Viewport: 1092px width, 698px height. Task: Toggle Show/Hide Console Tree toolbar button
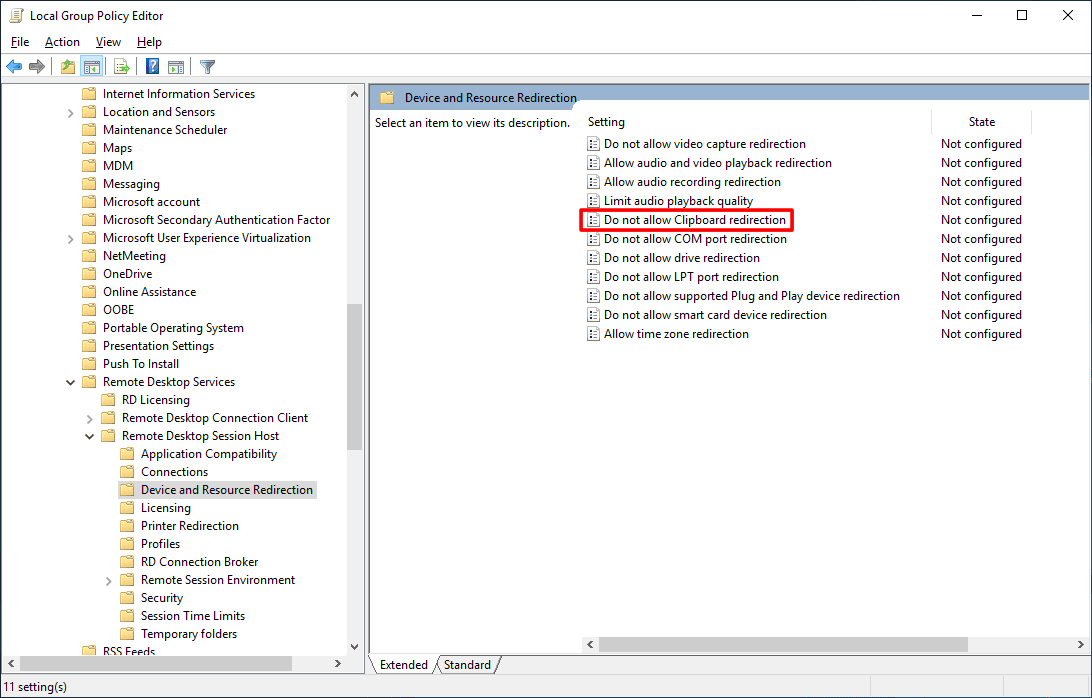(91, 67)
